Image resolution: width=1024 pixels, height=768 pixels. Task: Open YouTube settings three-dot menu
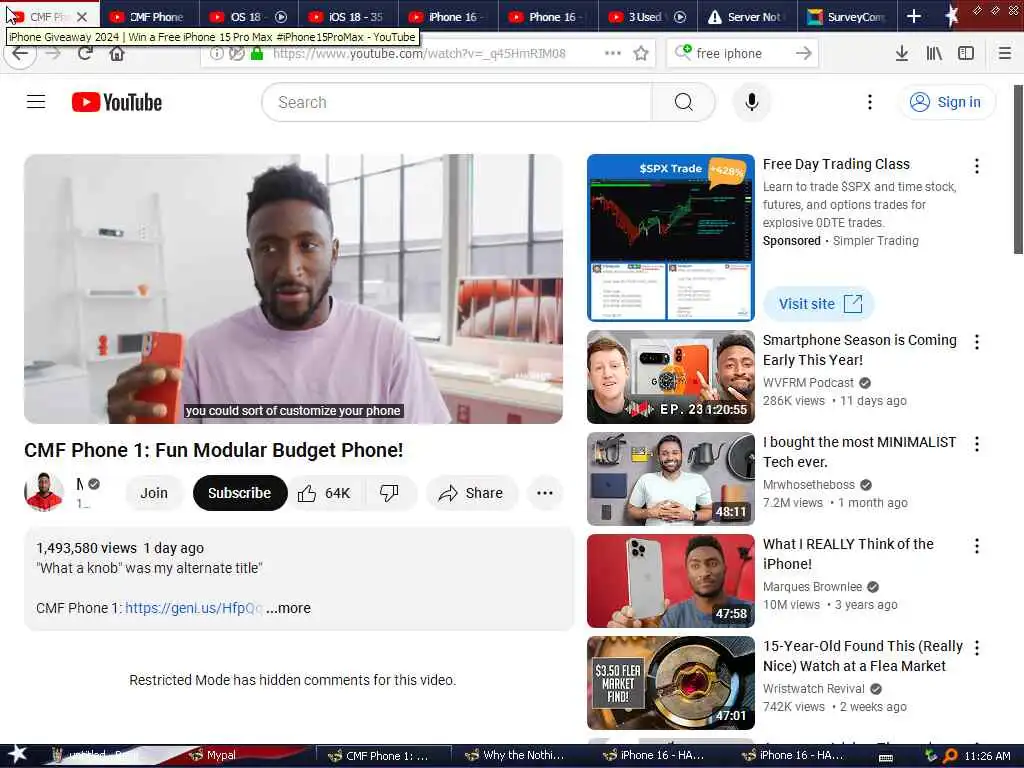tap(869, 102)
